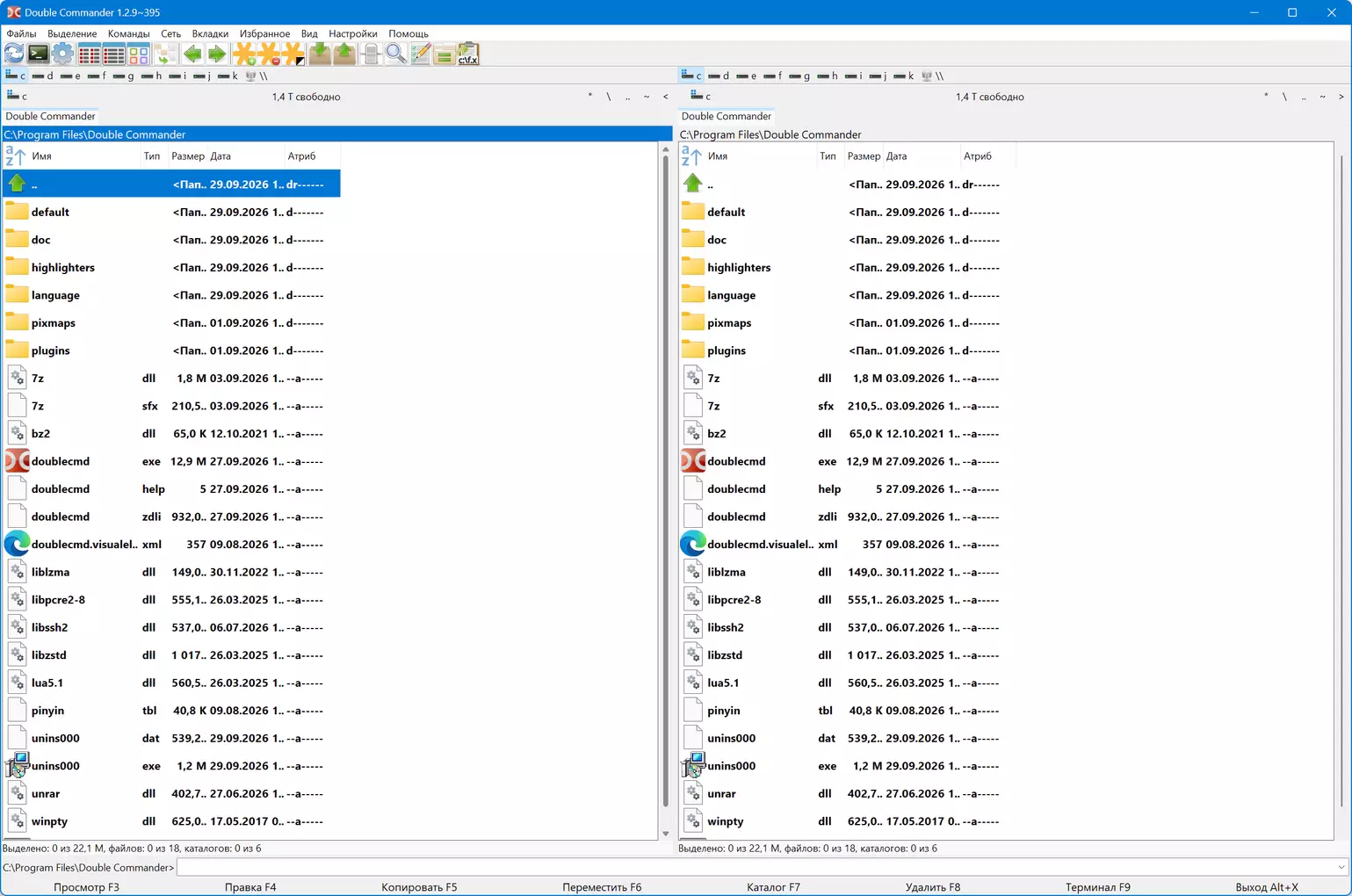Switch right panel to drive e
The width and height of the screenshot is (1352, 896).
pyautogui.click(x=747, y=76)
